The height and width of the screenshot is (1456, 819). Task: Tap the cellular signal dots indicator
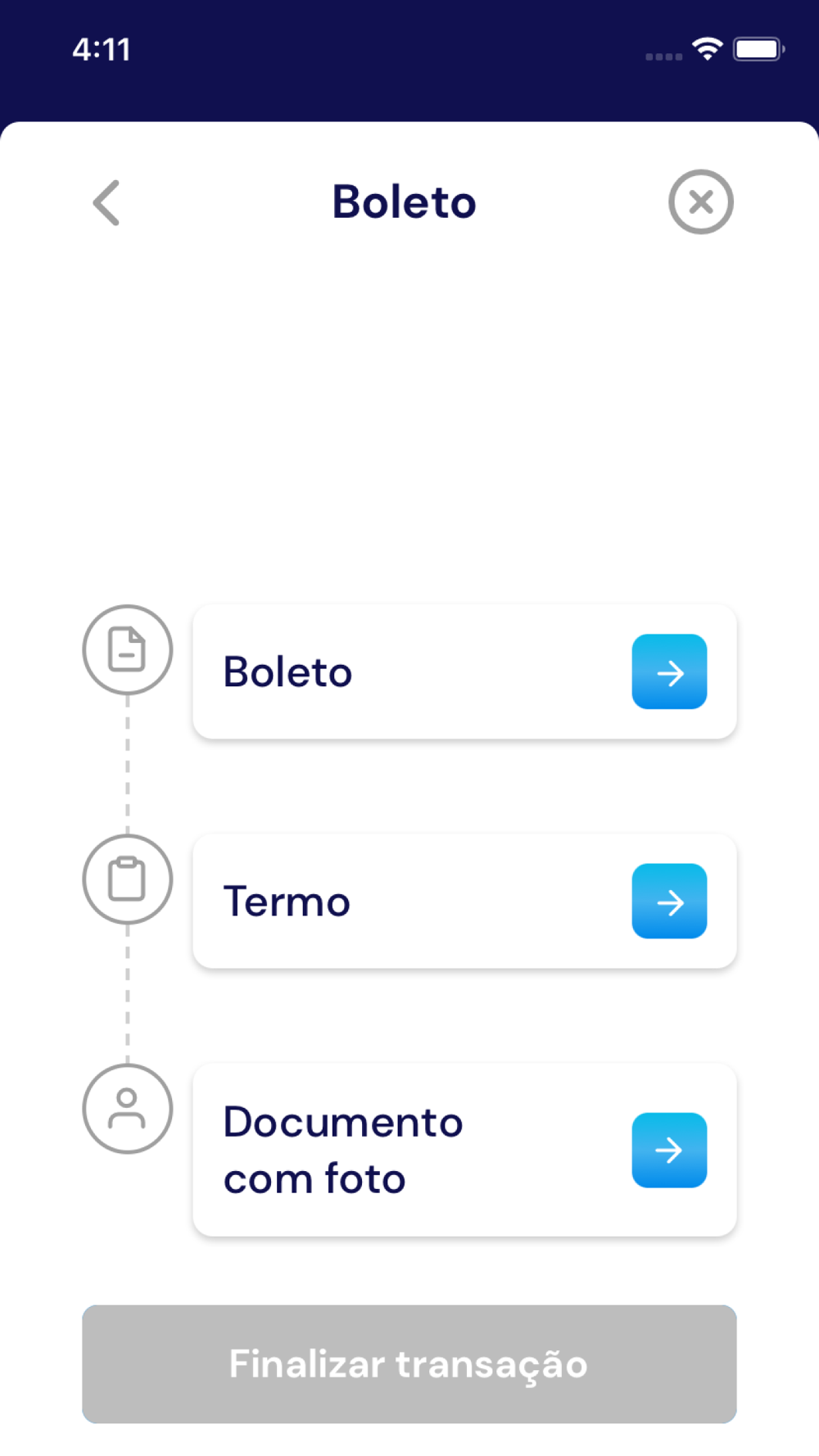[x=663, y=57]
